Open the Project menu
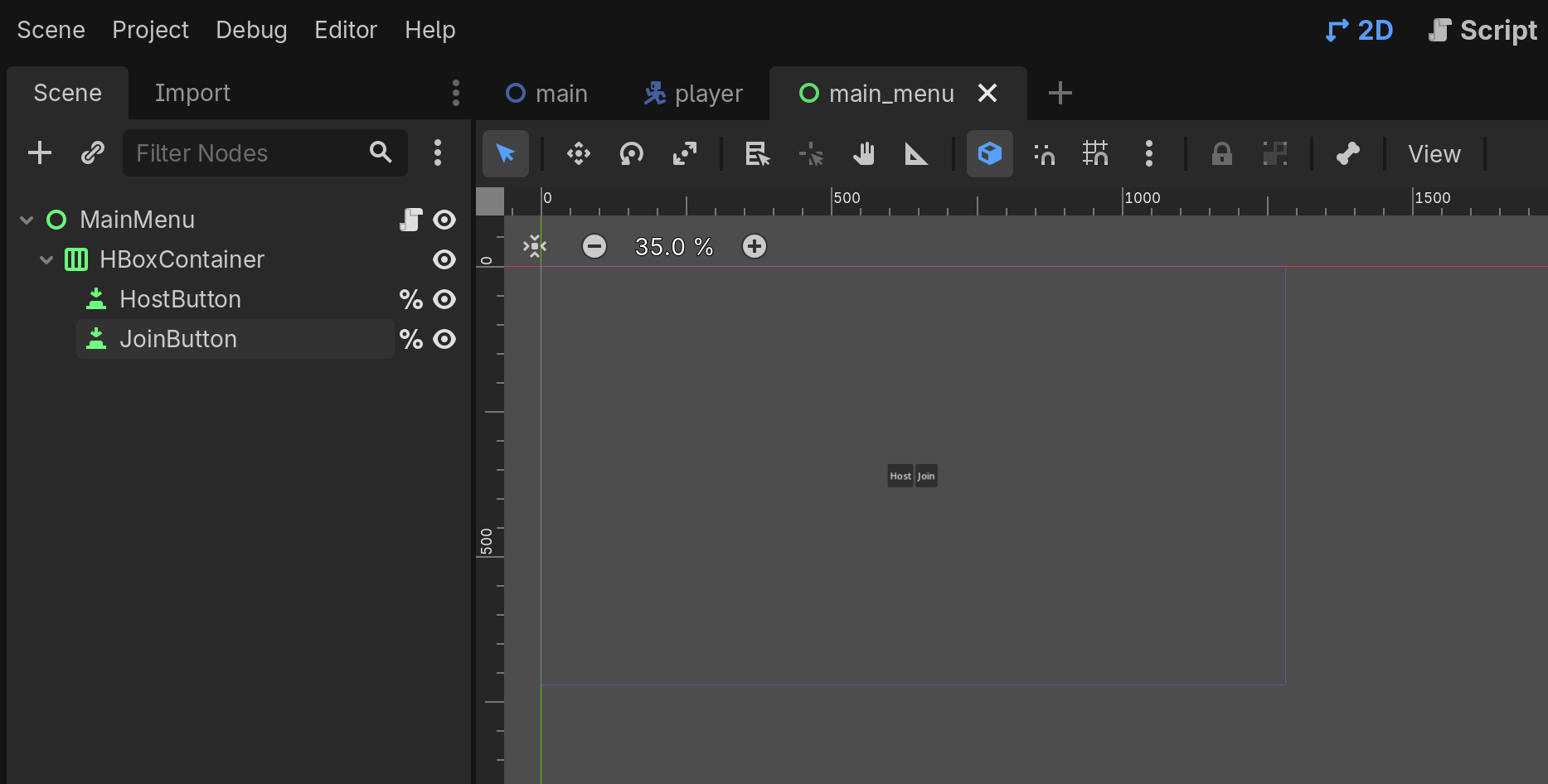The width and height of the screenshot is (1548, 784). [x=150, y=30]
